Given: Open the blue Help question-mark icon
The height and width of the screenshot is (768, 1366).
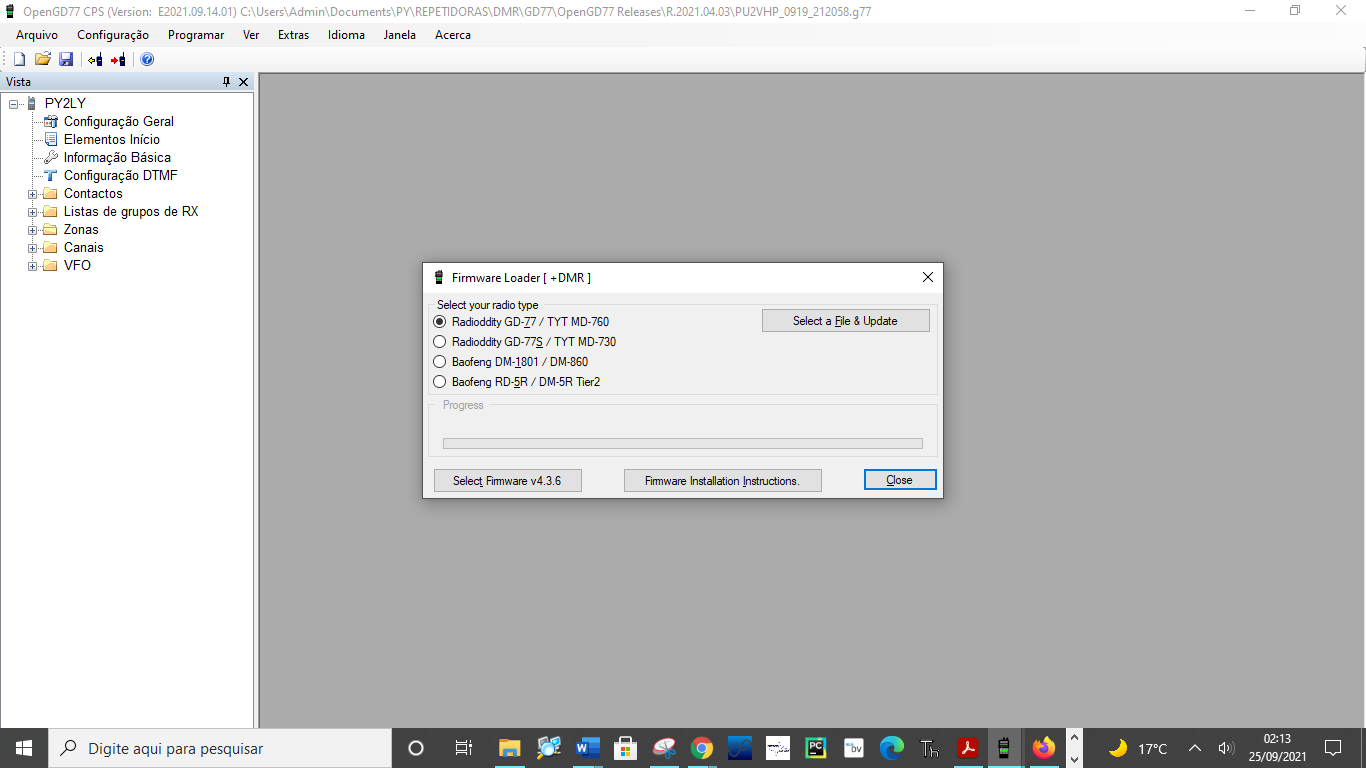Looking at the screenshot, I should coord(147,60).
